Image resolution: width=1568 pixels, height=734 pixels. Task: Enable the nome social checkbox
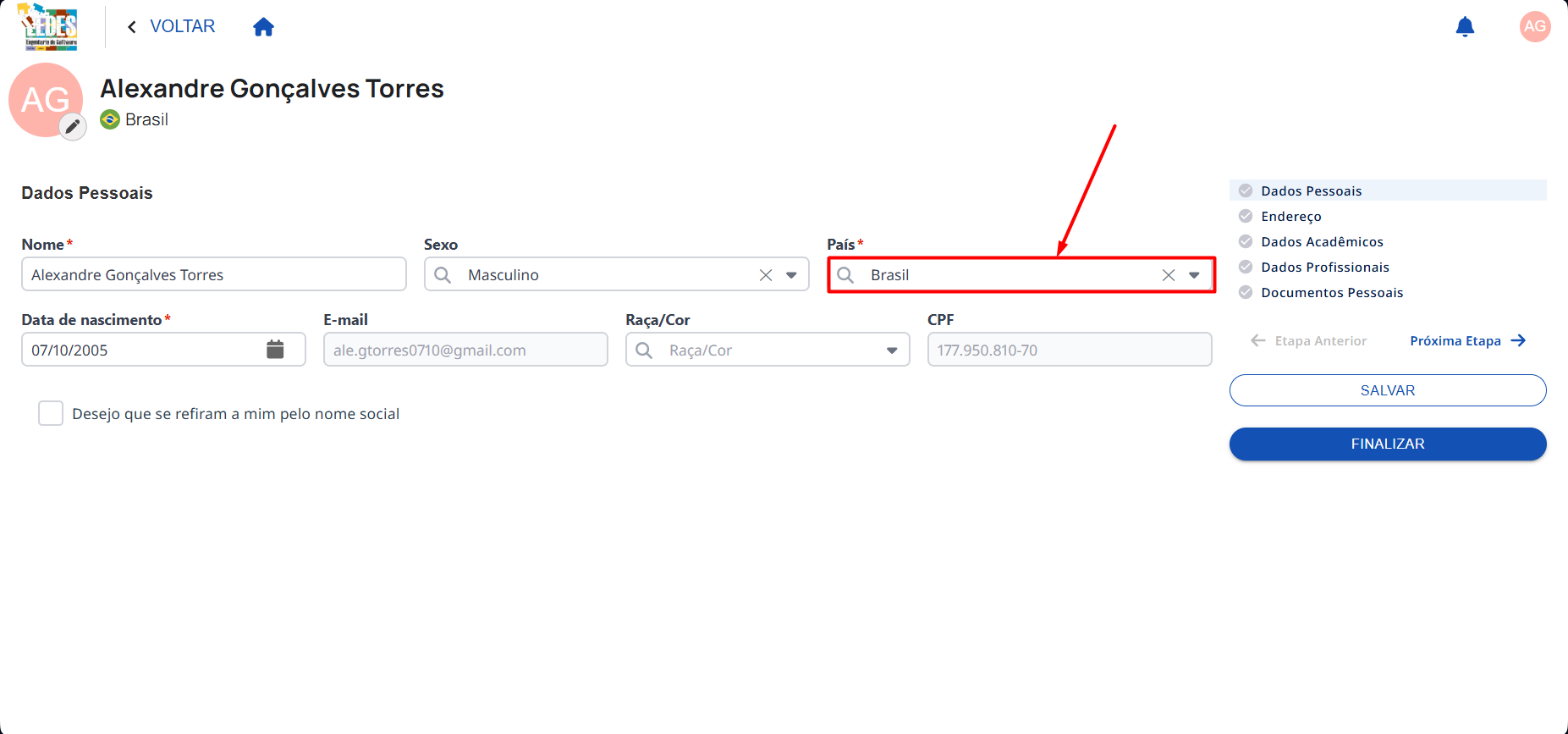(51, 413)
